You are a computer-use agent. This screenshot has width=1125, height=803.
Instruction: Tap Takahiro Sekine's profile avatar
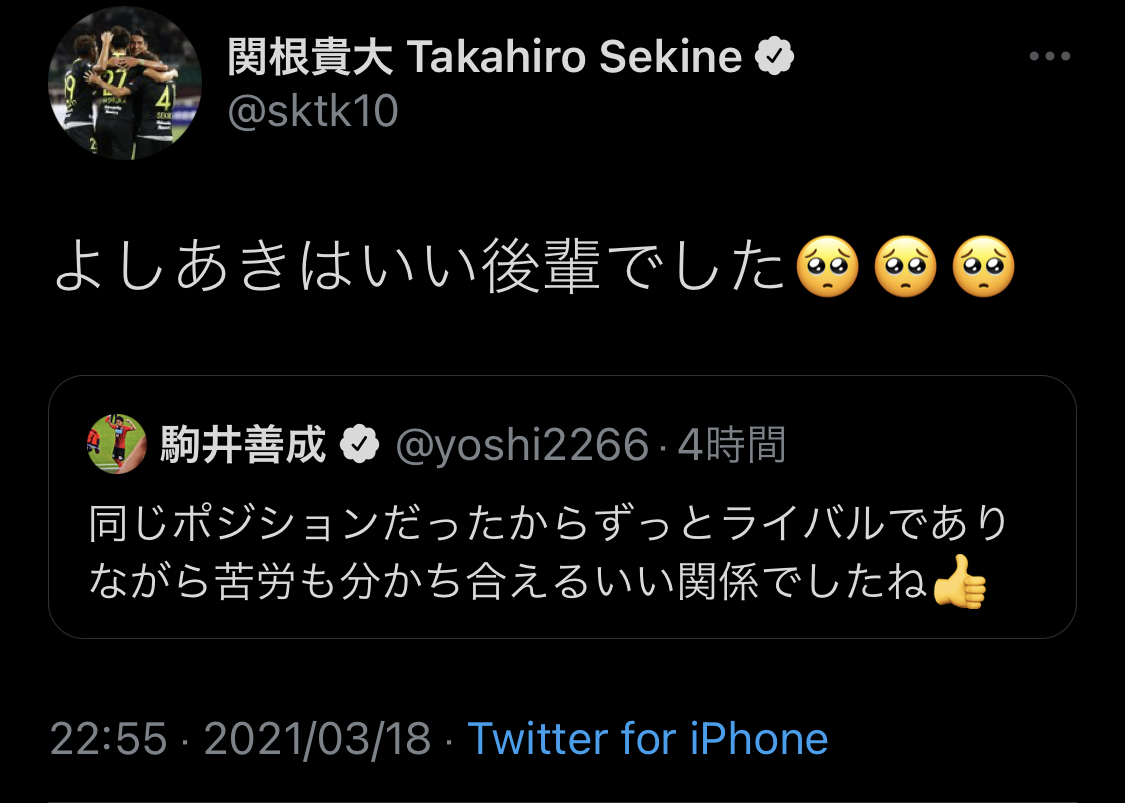click(x=125, y=86)
